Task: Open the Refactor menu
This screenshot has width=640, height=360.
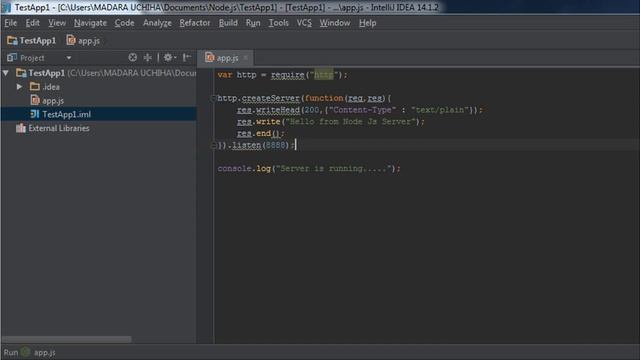Action: 195,23
